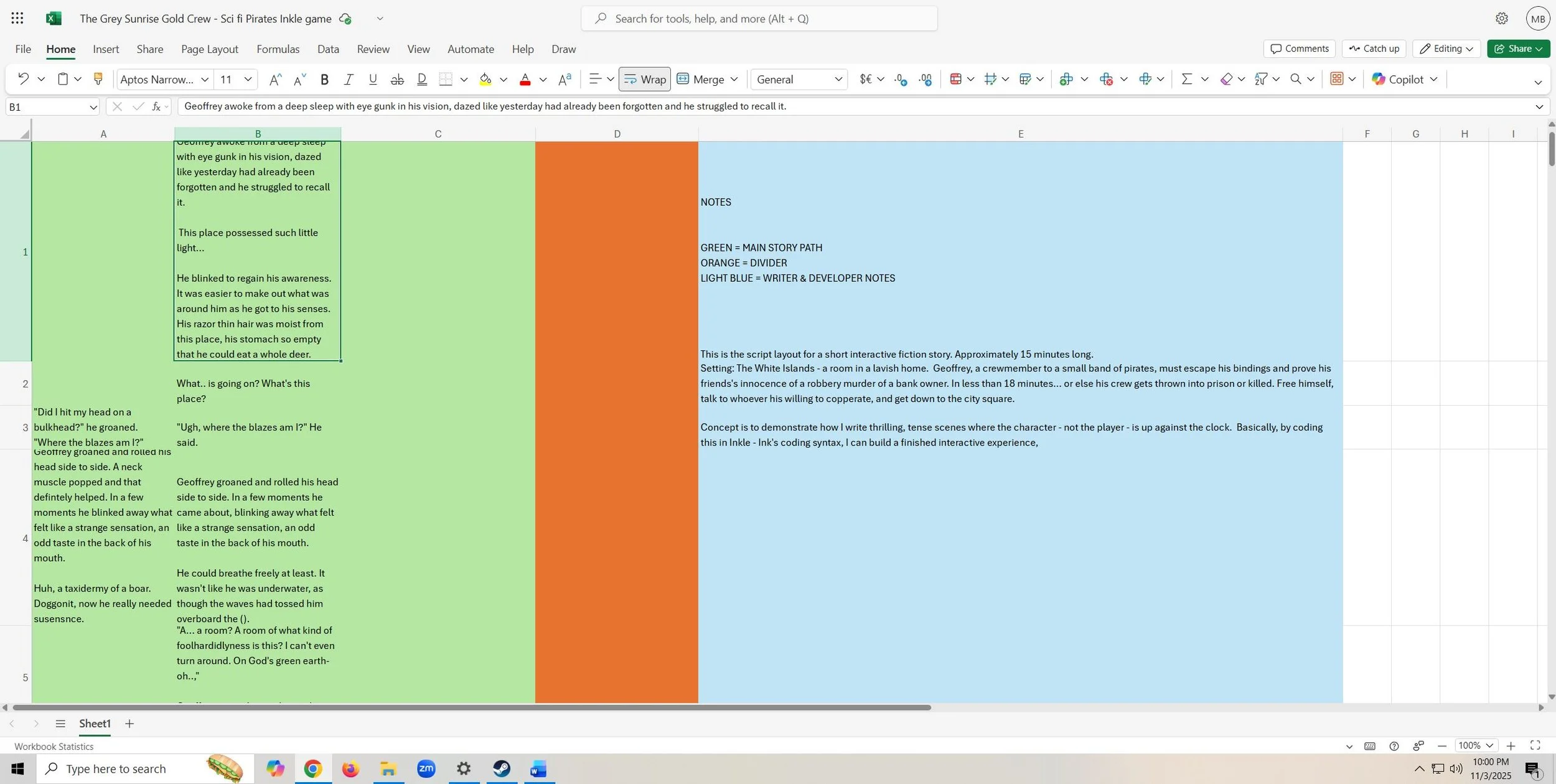Click the Conditional Formatting icon
The width and height of the screenshot is (1556, 784).
tap(955, 79)
